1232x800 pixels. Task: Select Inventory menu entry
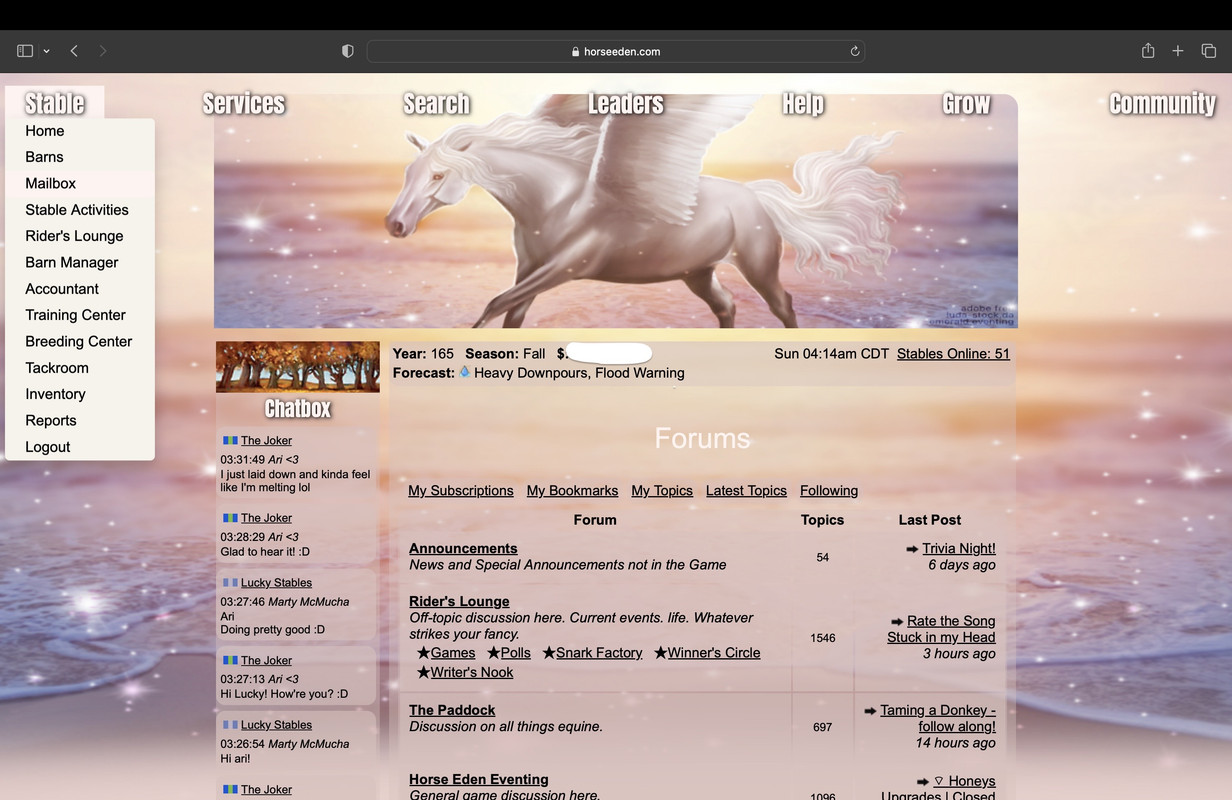(80, 394)
